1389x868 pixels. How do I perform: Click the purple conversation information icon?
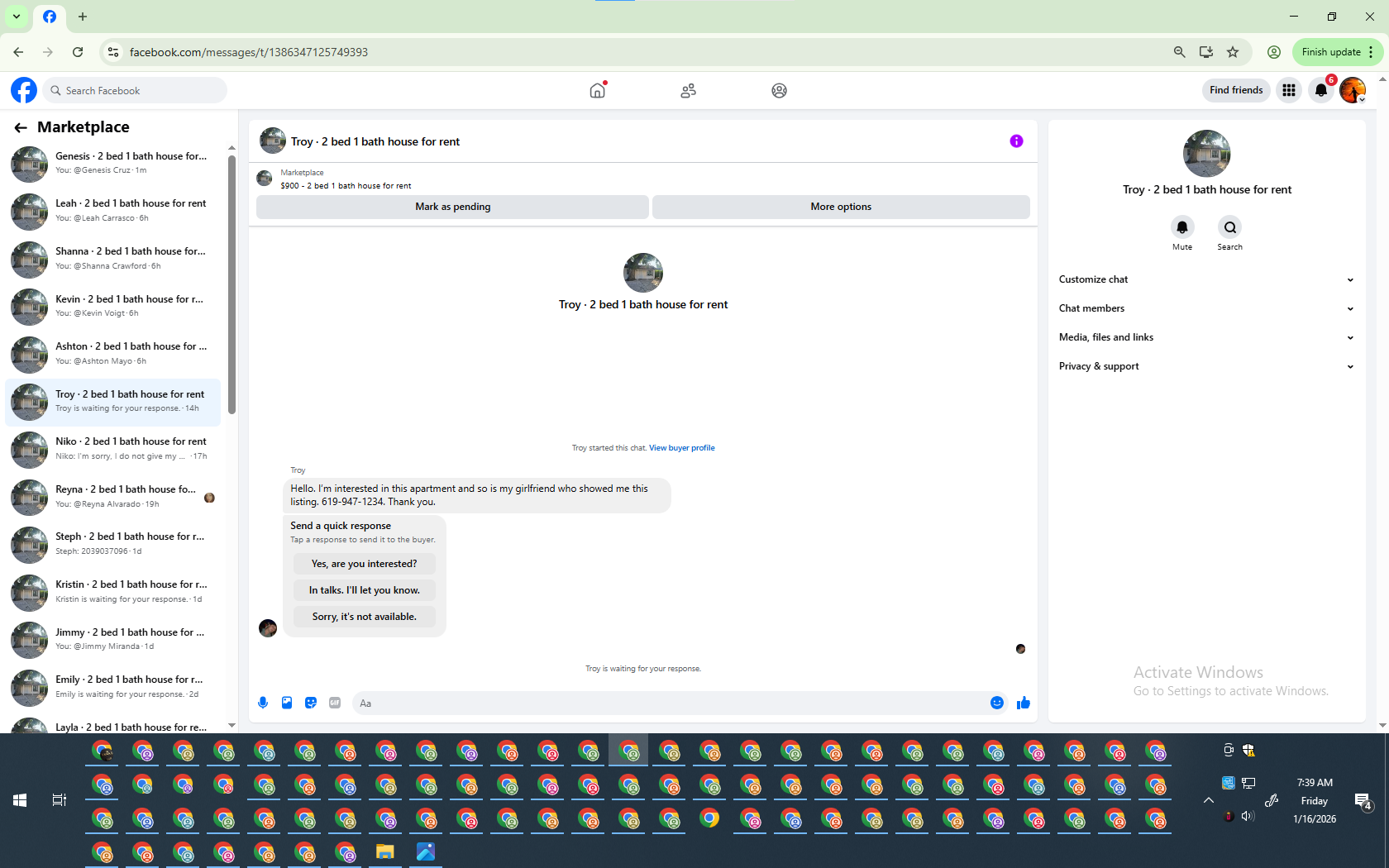tap(1016, 141)
